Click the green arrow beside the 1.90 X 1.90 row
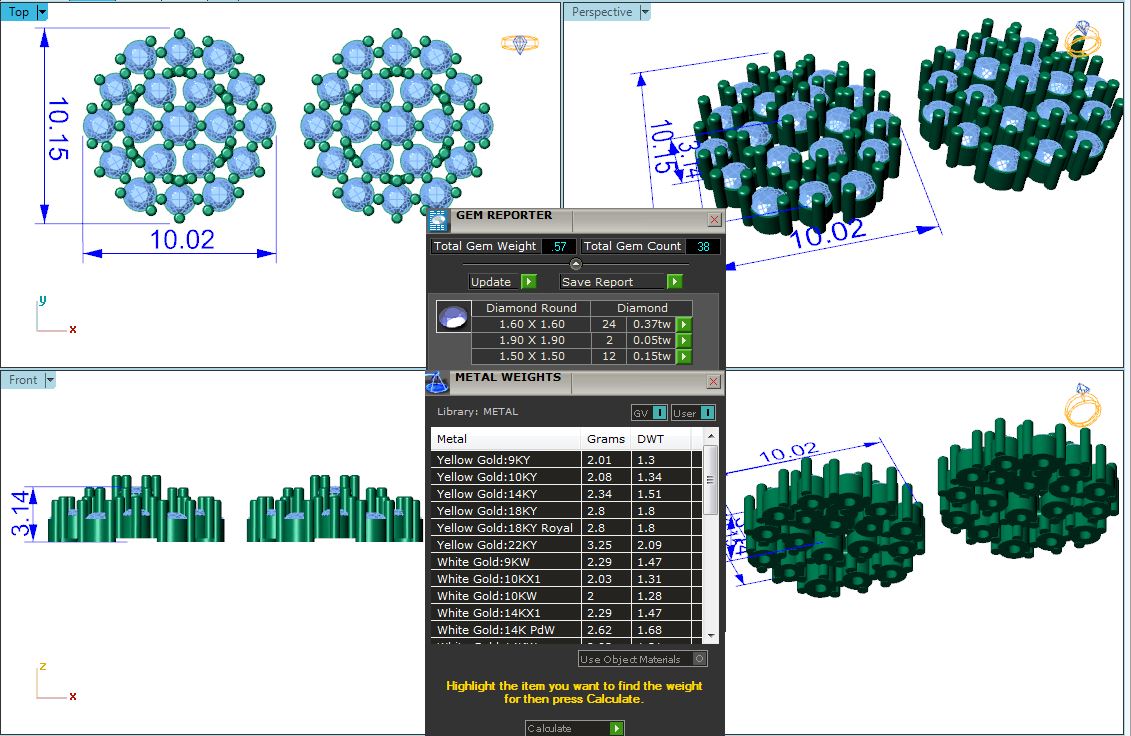This screenshot has height=736, width=1131. click(684, 340)
